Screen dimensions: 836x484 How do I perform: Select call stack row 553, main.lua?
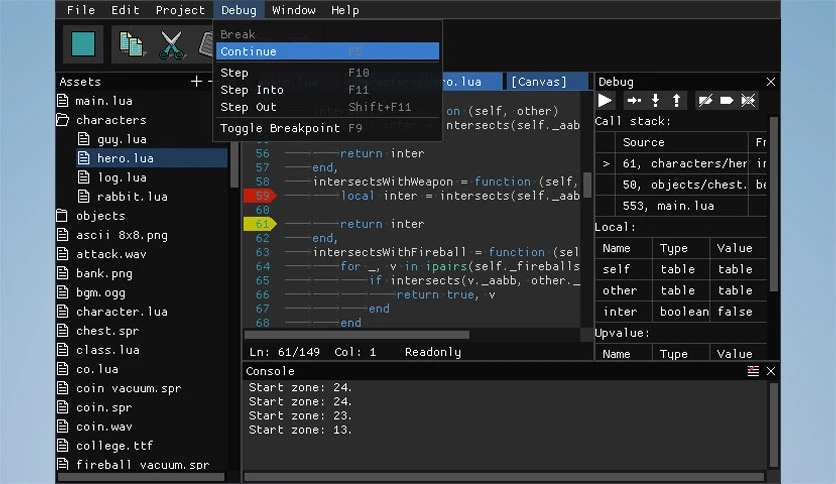click(x=681, y=206)
